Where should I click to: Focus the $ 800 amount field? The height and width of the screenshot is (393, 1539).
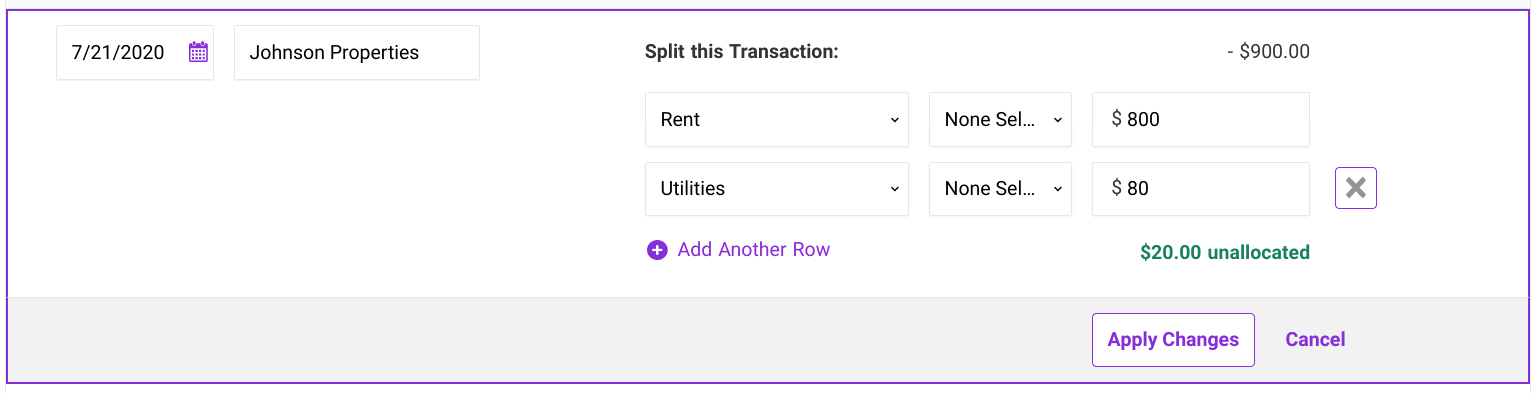pos(1201,119)
